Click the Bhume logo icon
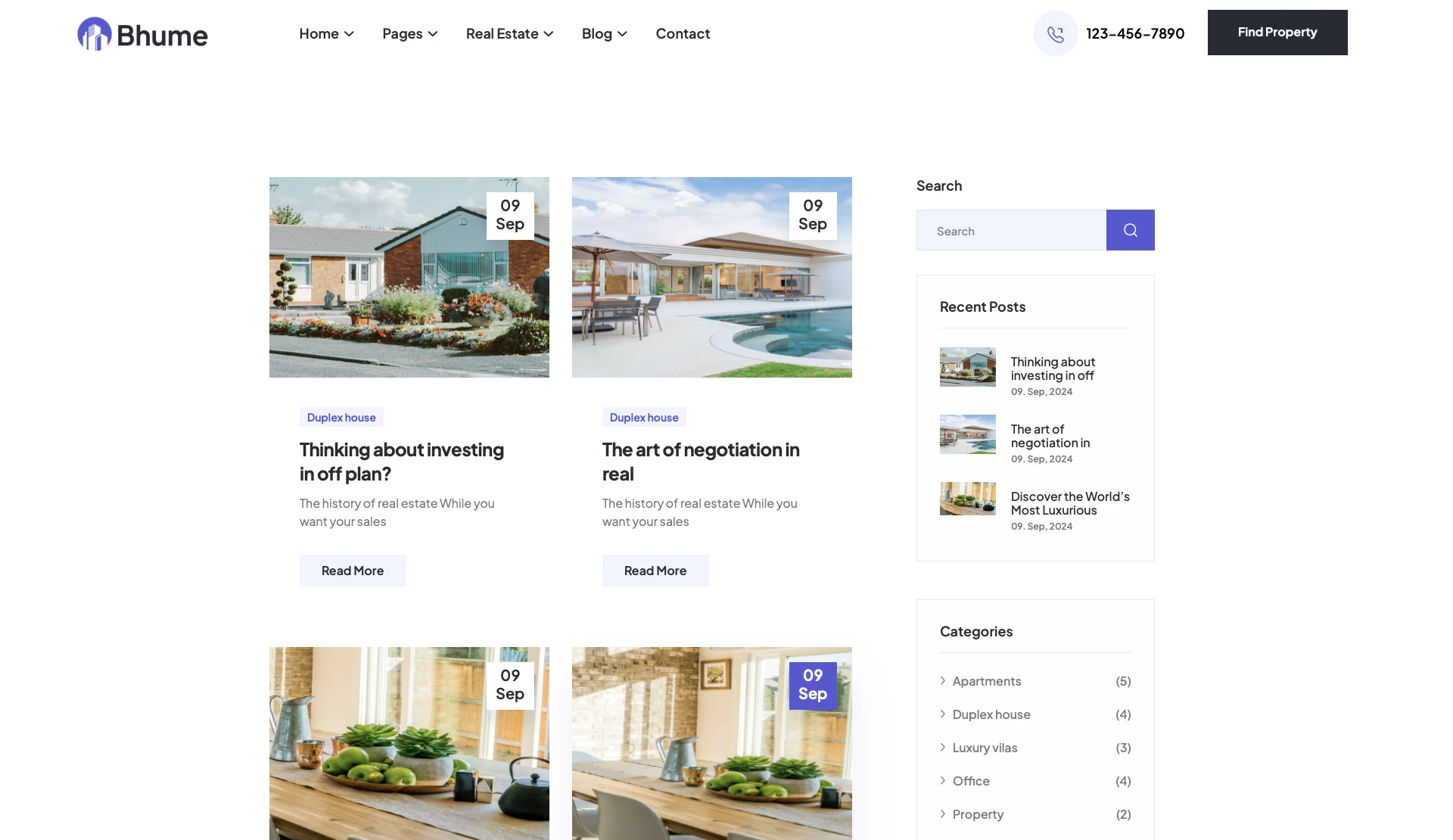 [x=95, y=34]
